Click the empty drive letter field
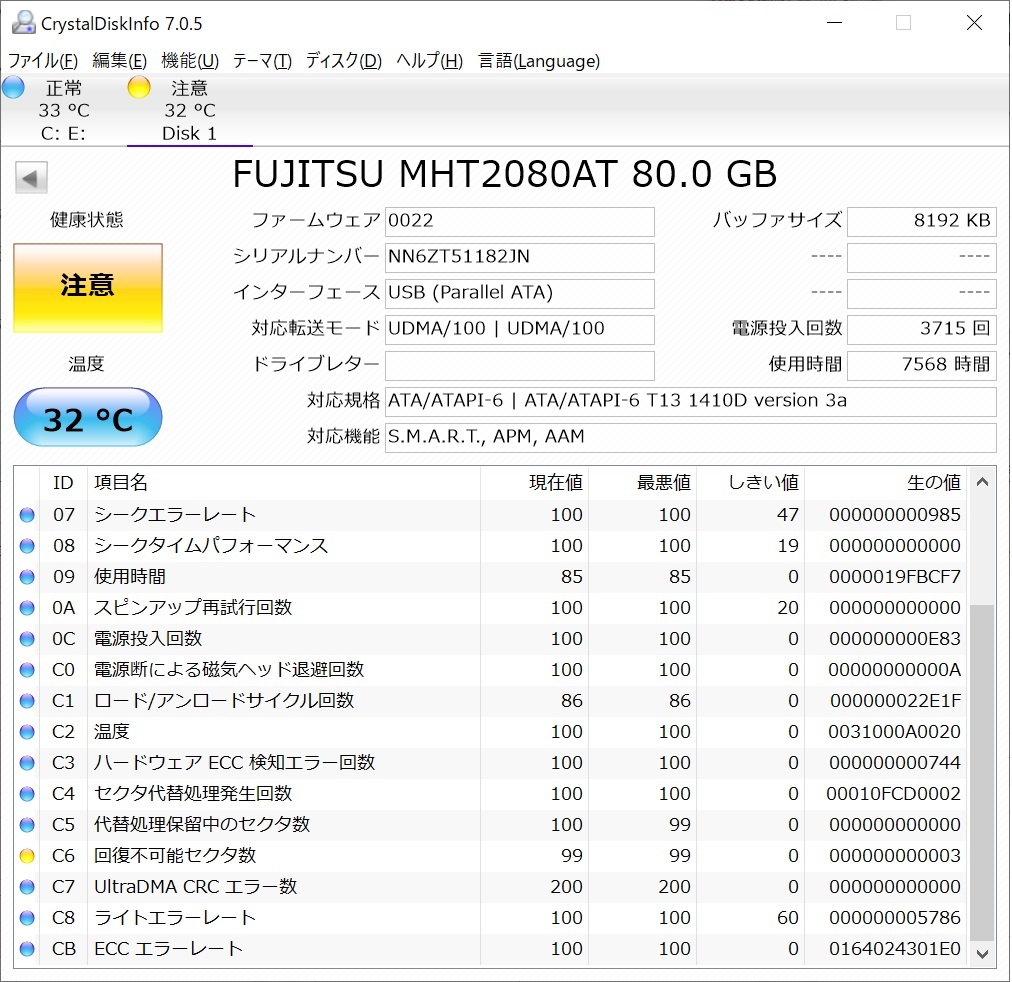The image size is (1012, 982). coord(520,365)
